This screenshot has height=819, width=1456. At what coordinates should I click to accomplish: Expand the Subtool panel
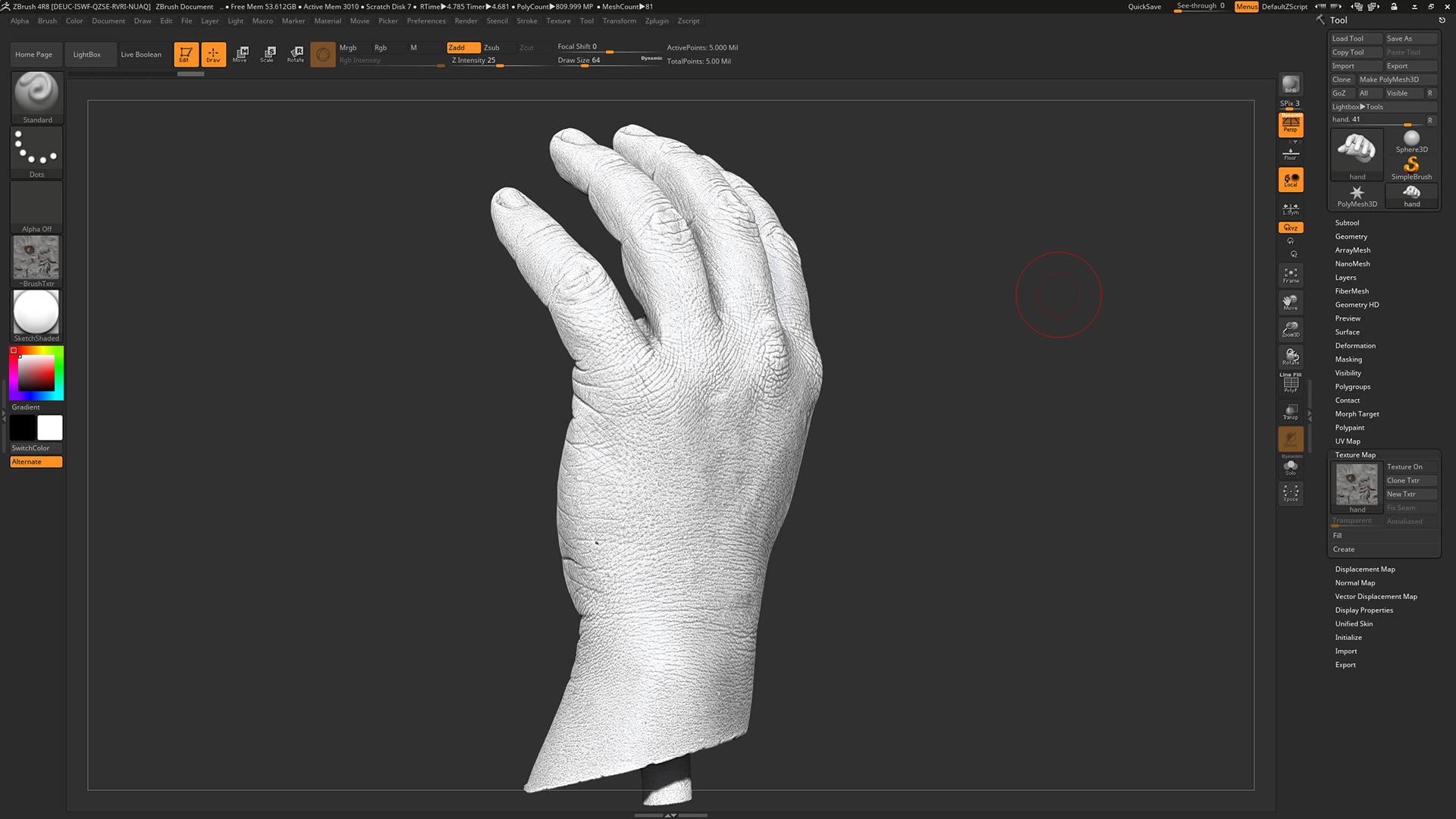click(x=1347, y=222)
